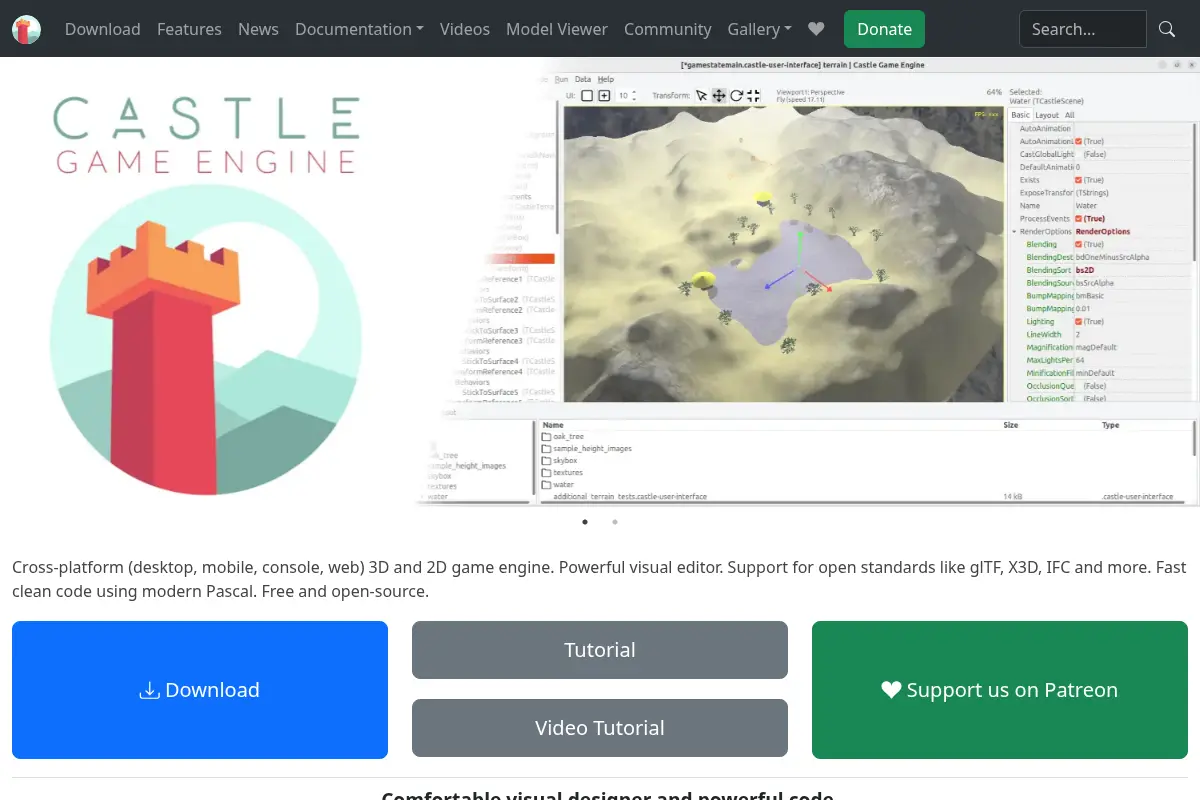Click the big blue Download button
Screen dimensions: 1200x800
[200, 690]
